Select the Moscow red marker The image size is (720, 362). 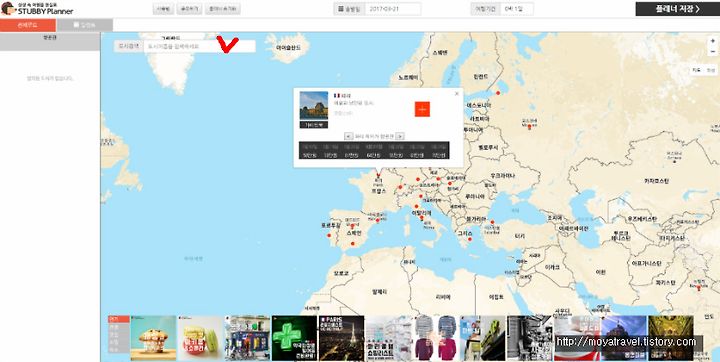pos(529,126)
